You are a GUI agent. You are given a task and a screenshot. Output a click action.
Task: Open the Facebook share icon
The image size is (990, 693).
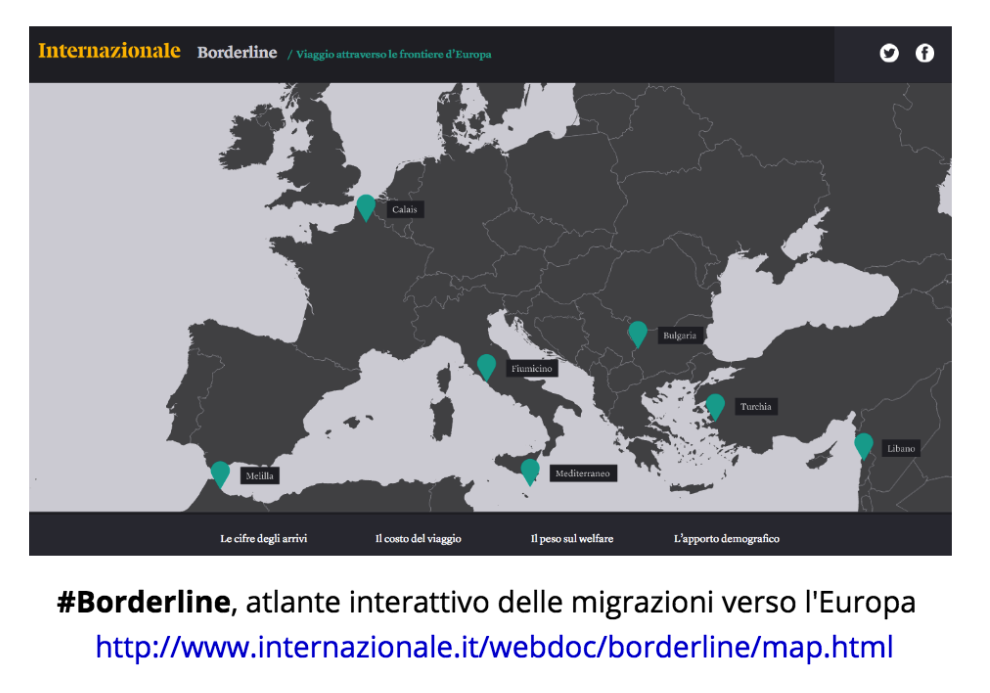925,53
